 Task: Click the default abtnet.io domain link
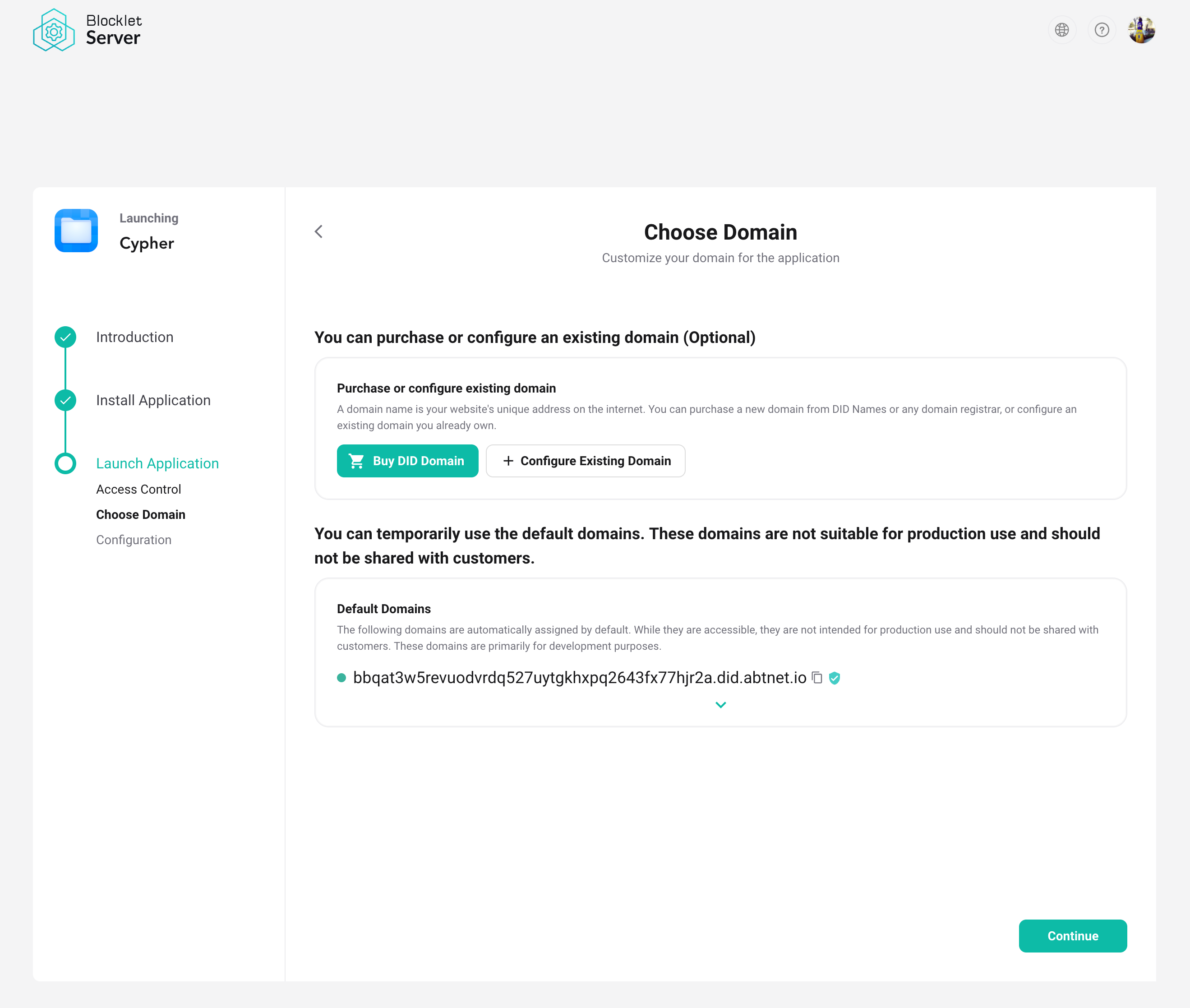coord(579,678)
